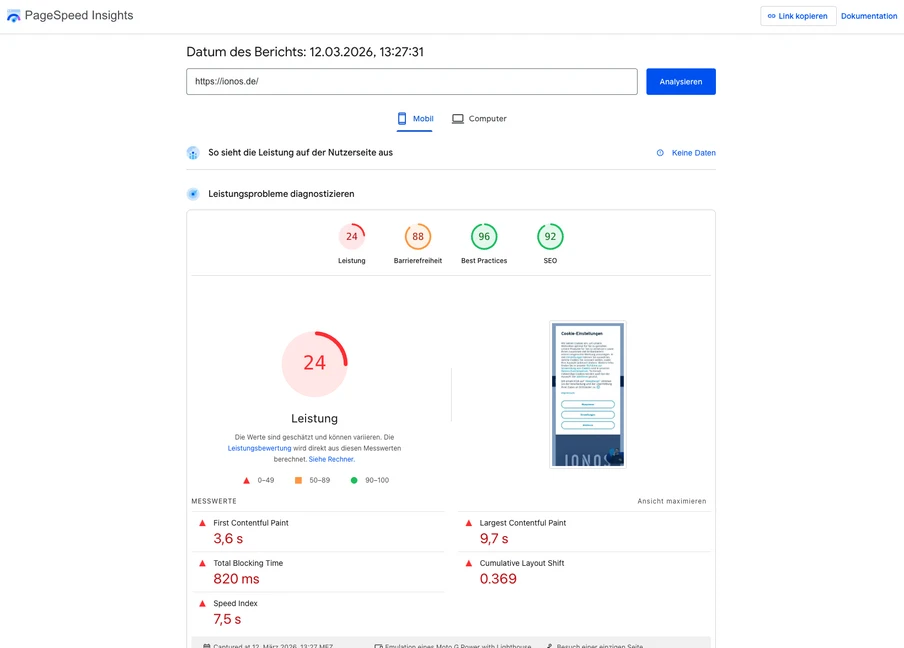Switch to the Computer tab
The width and height of the screenshot is (904, 648).
pyautogui.click(x=479, y=118)
